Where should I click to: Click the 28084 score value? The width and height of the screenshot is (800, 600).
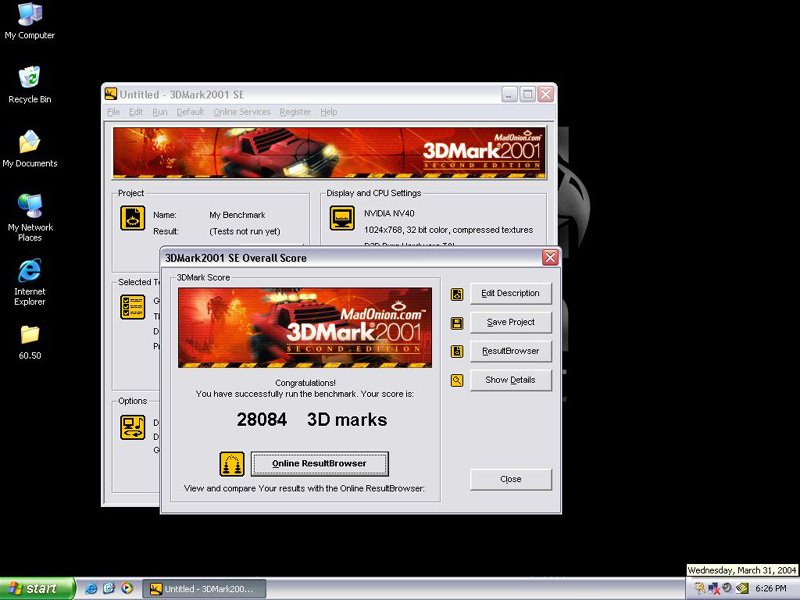point(262,419)
